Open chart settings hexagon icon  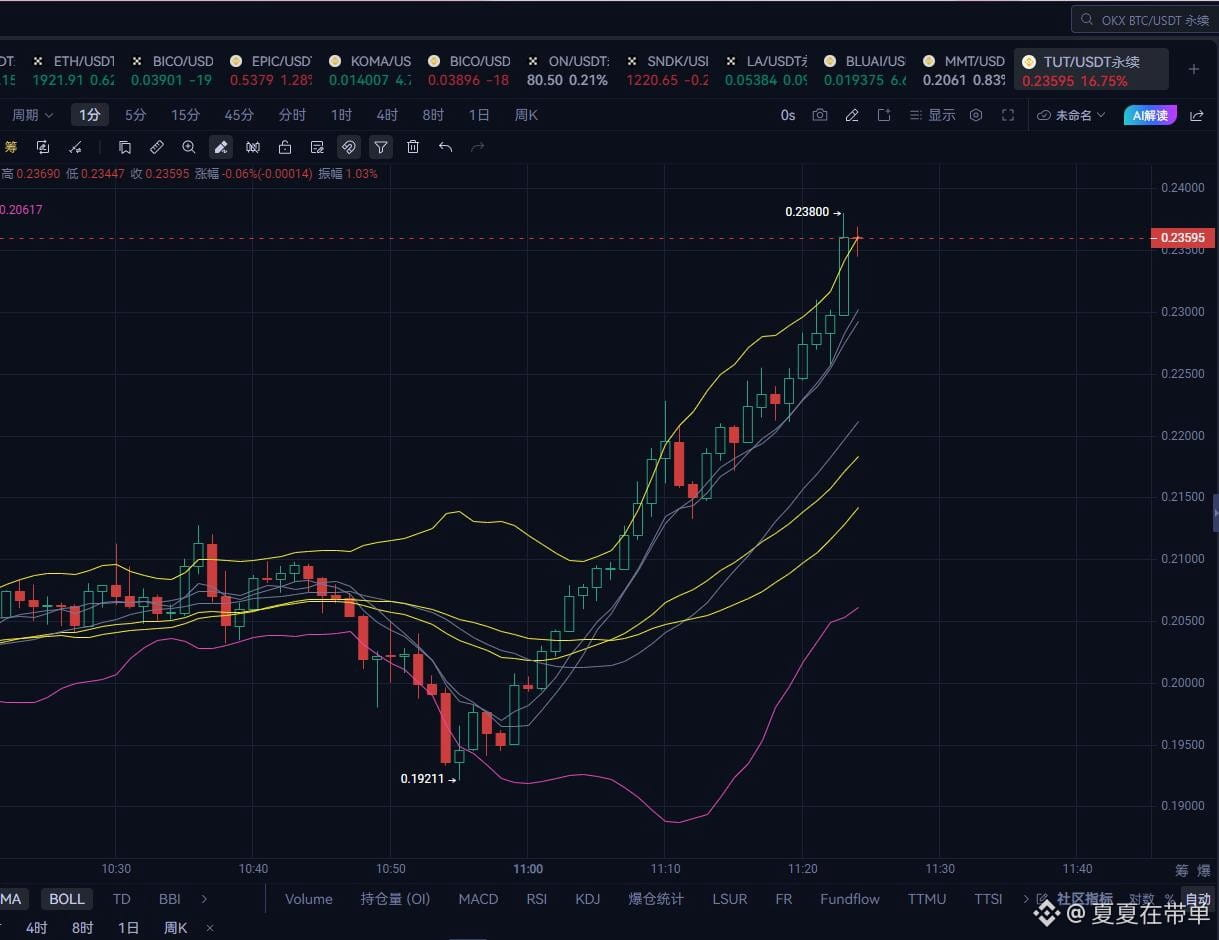[976, 115]
